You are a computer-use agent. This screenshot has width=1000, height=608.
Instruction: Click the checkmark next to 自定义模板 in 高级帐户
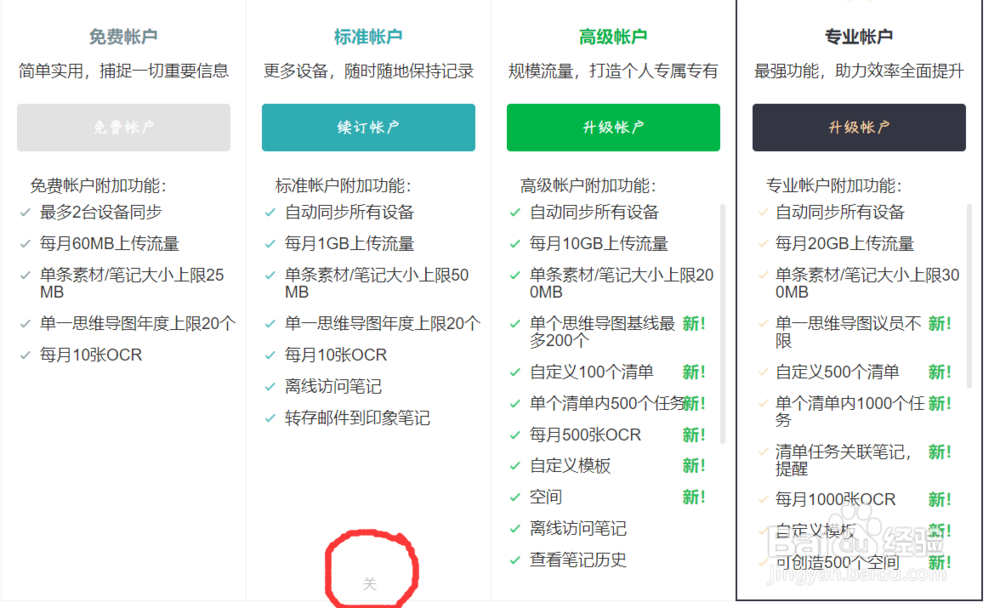click(515, 466)
